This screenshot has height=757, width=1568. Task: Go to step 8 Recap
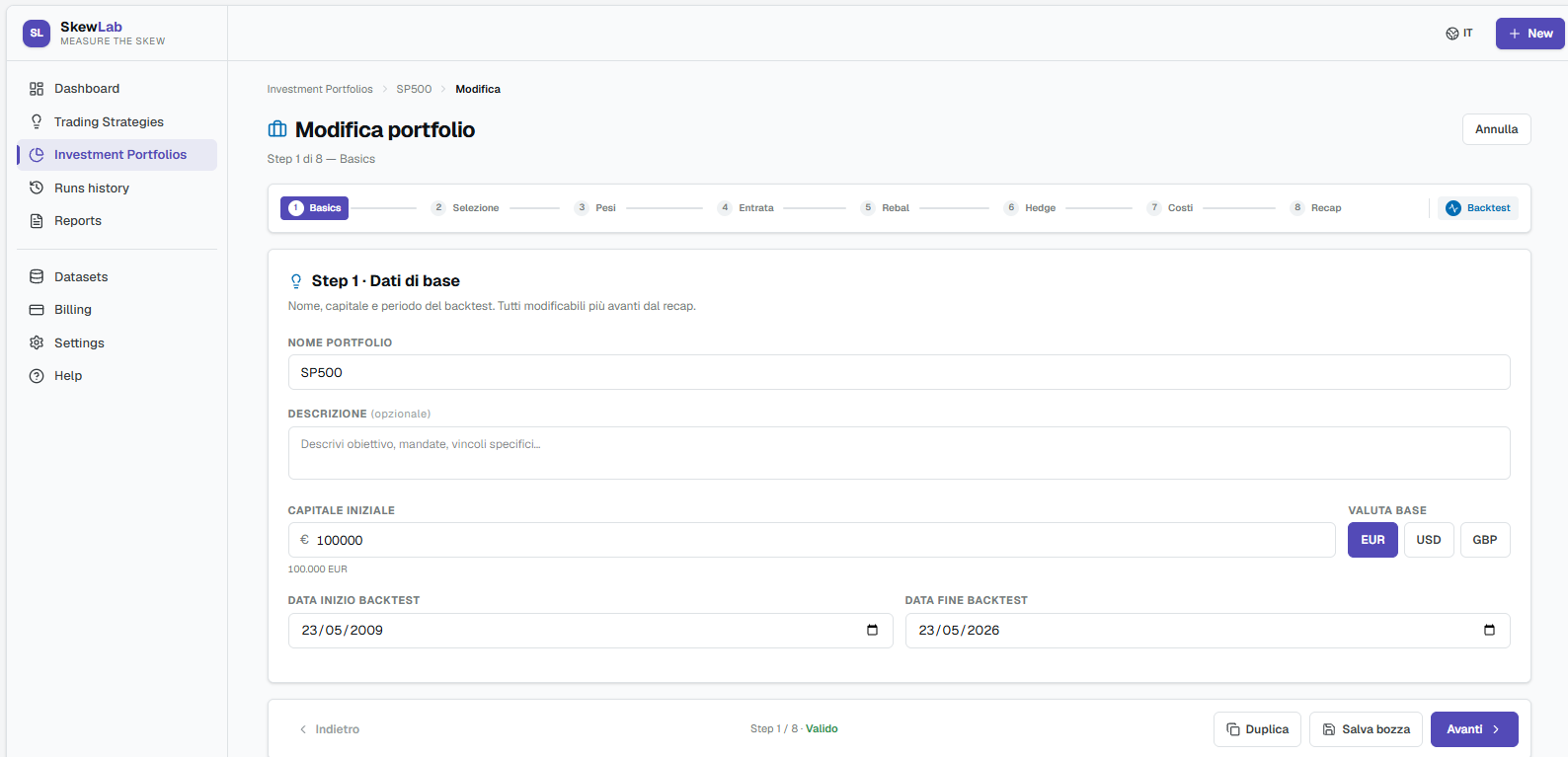click(x=1316, y=208)
